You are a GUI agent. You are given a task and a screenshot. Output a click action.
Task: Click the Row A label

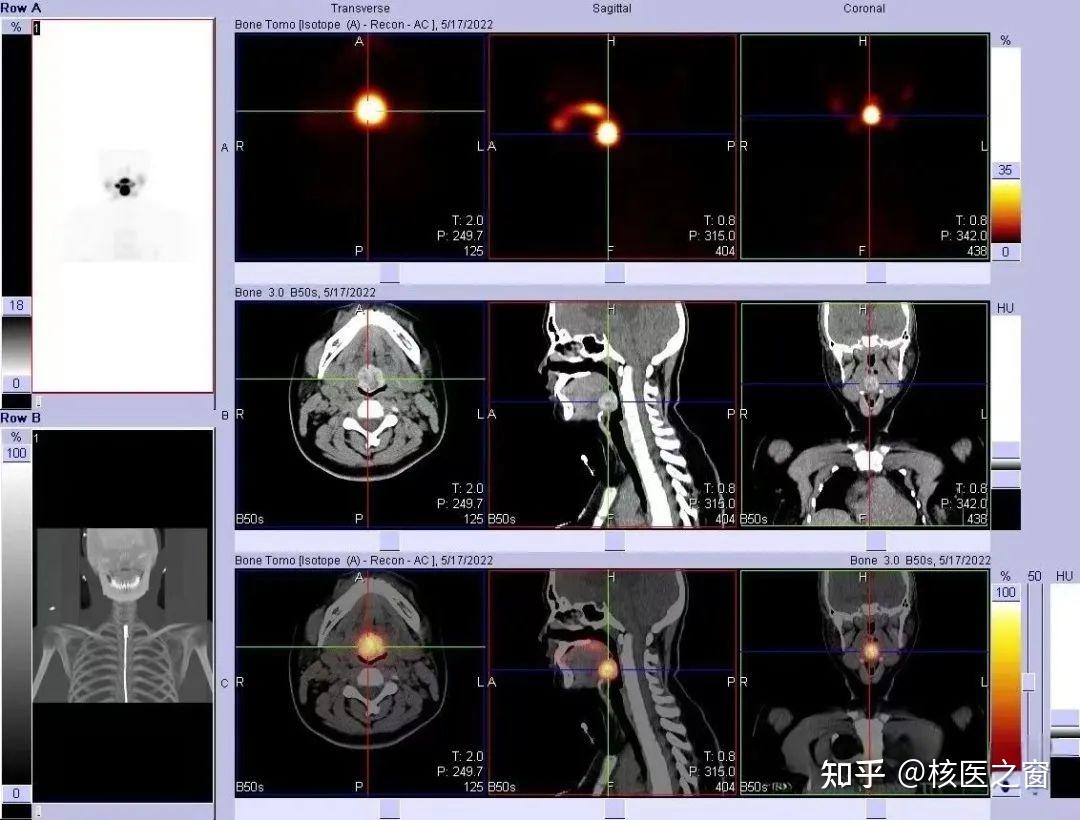(x=21, y=8)
